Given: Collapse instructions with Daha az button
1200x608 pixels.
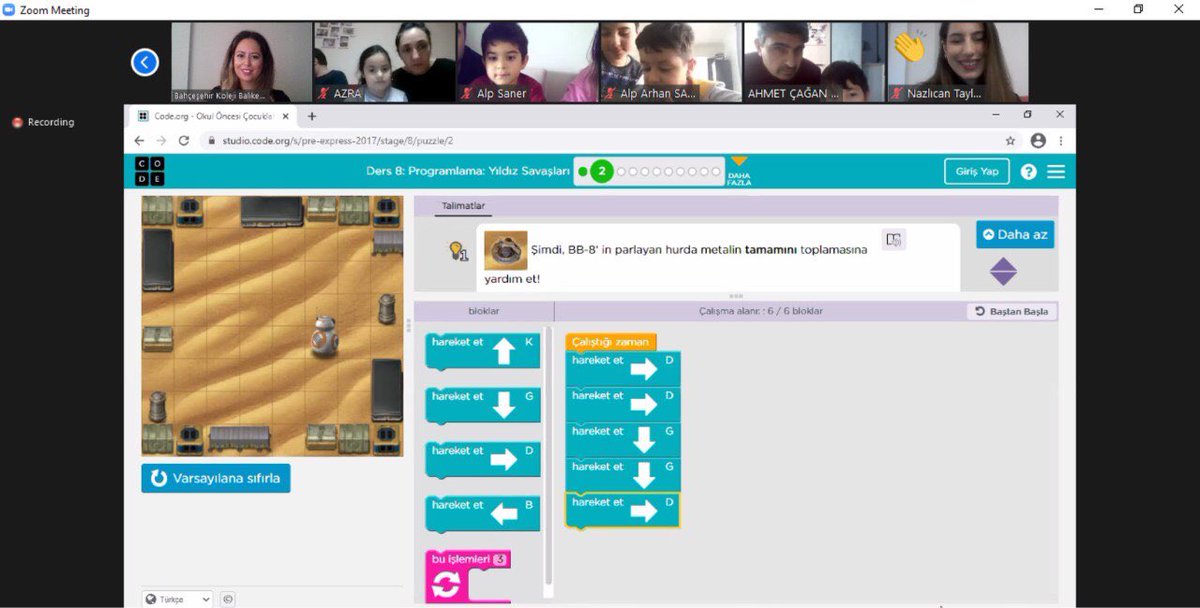Looking at the screenshot, I should (x=1015, y=234).
